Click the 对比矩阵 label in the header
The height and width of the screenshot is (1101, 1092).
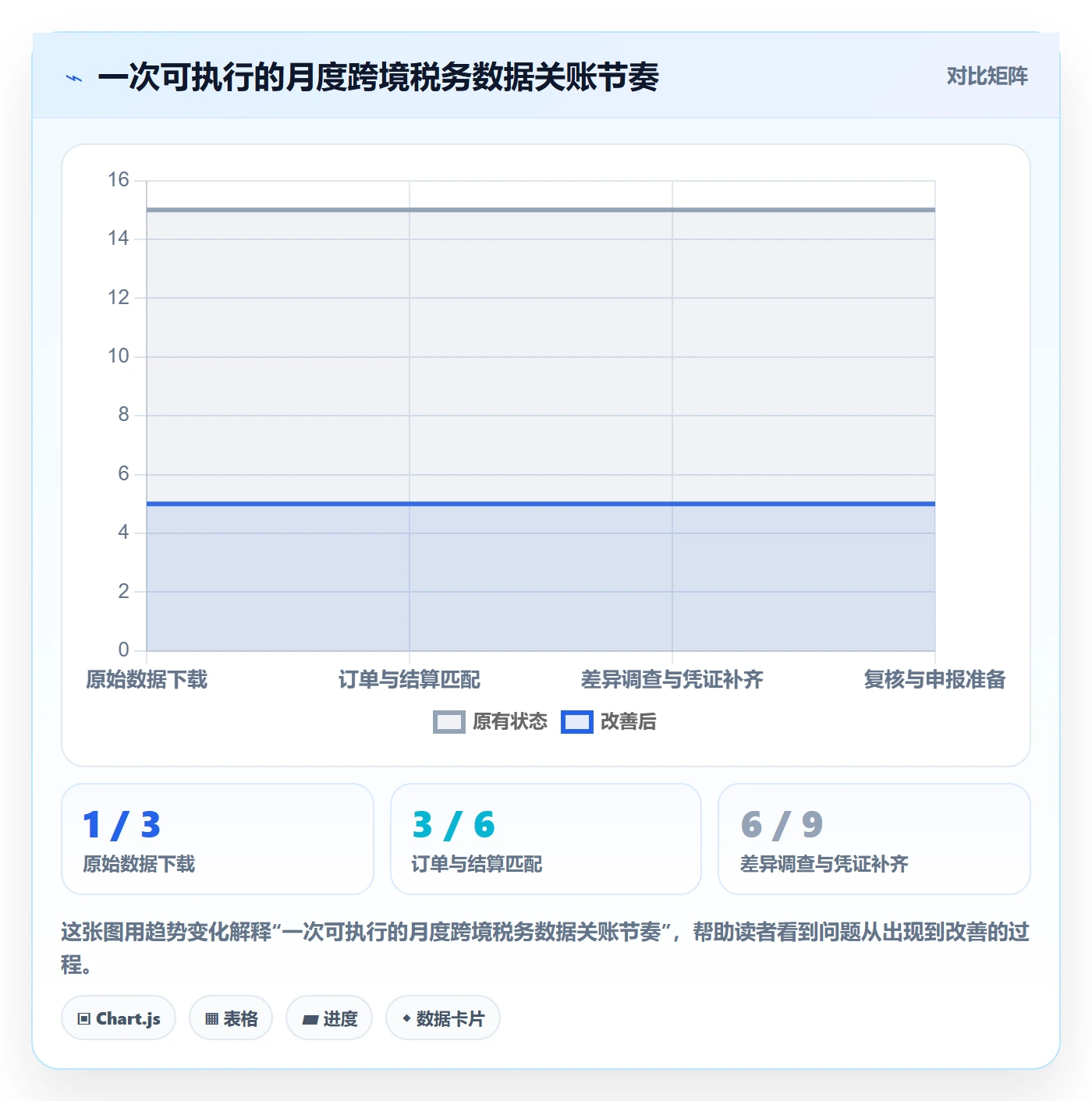tap(987, 76)
